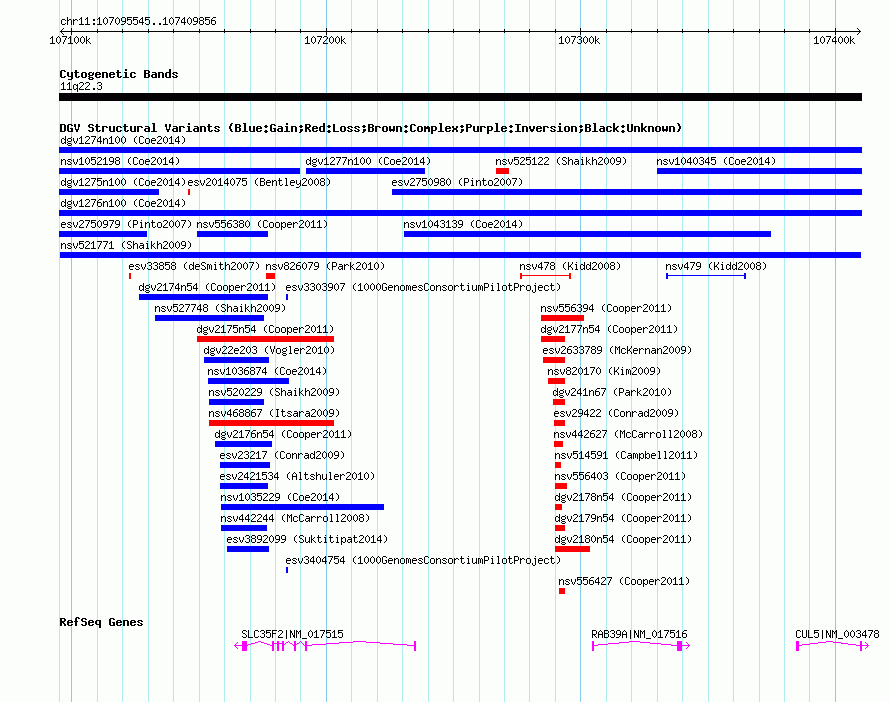Open the dgv2175n54 (Cooper2011) variant label
This screenshot has height=702, width=890.
click(265, 329)
